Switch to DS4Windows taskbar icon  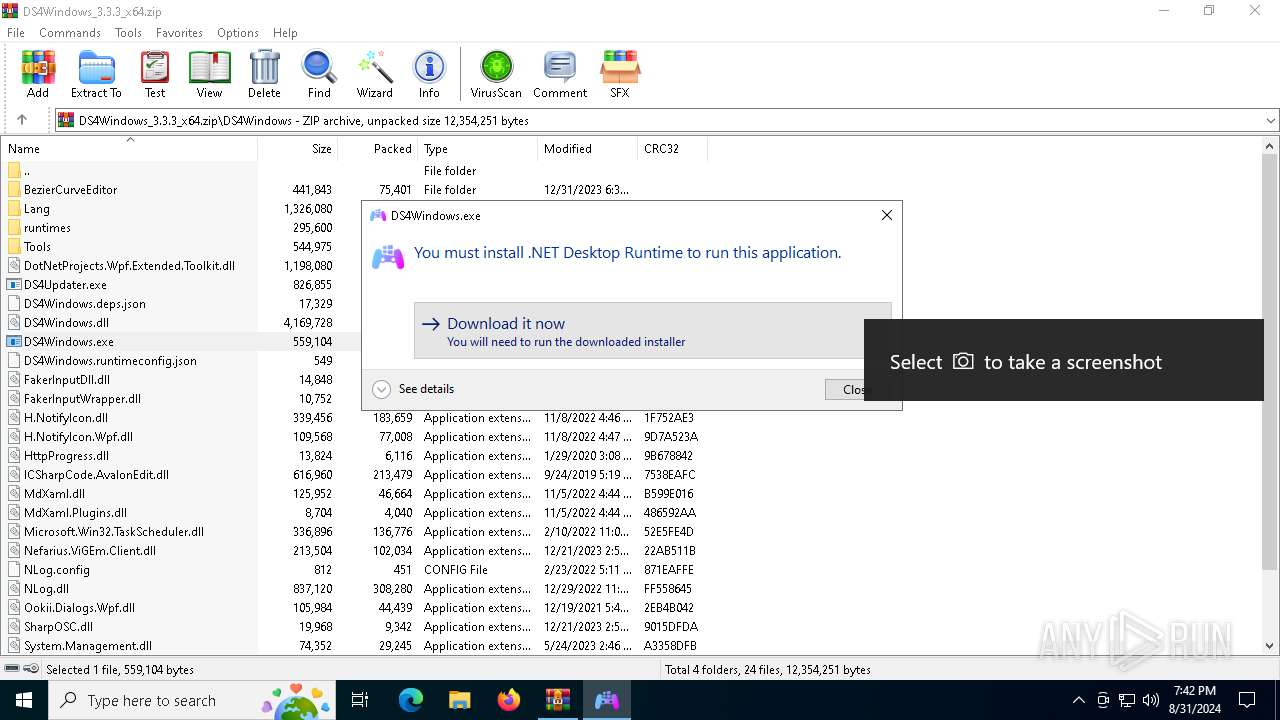tap(606, 700)
